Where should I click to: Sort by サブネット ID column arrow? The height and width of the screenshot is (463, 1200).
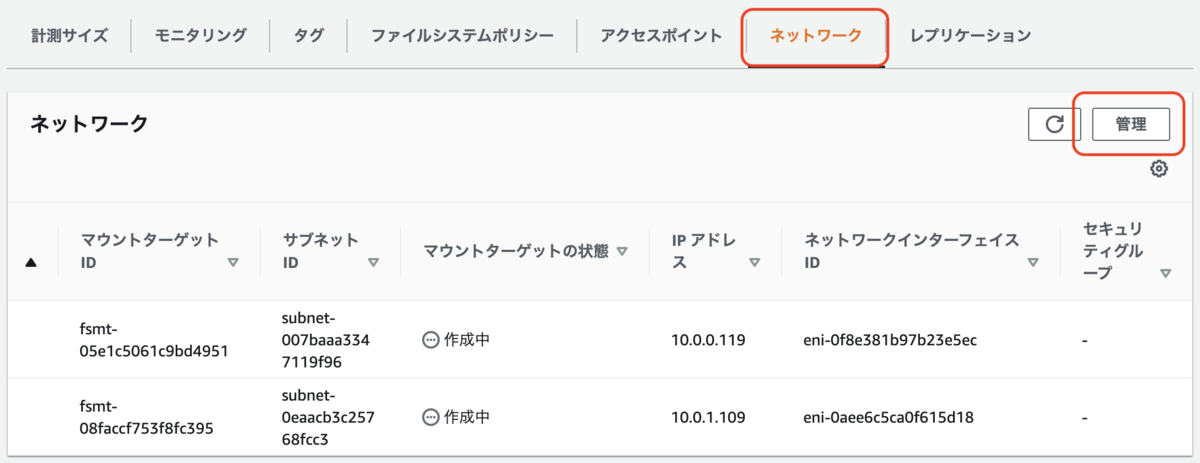tap(373, 263)
